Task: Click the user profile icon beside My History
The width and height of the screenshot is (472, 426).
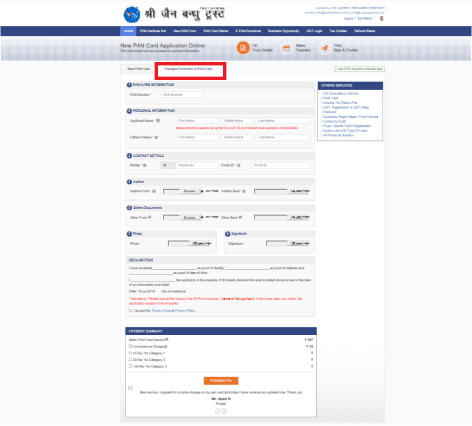Action: click(382, 18)
